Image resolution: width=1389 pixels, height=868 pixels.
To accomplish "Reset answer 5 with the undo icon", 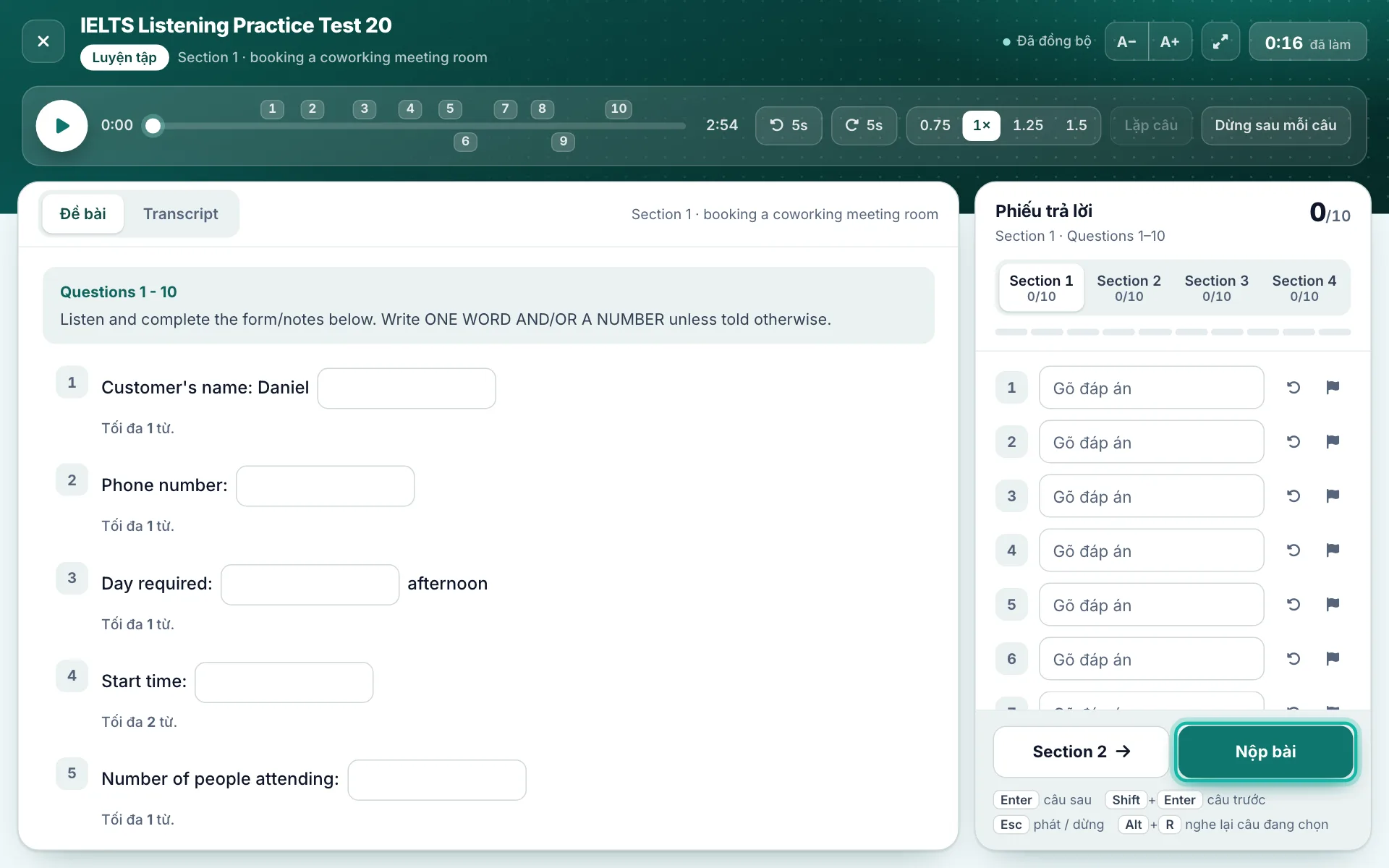I will [1294, 605].
